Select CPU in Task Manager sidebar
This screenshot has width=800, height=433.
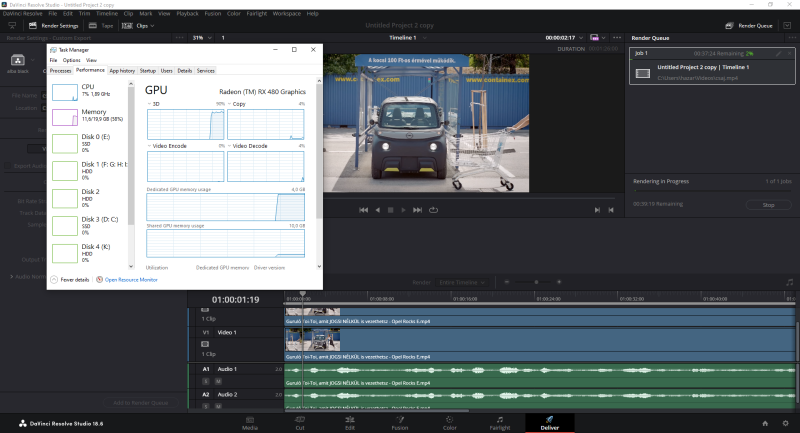[x=88, y=92]
